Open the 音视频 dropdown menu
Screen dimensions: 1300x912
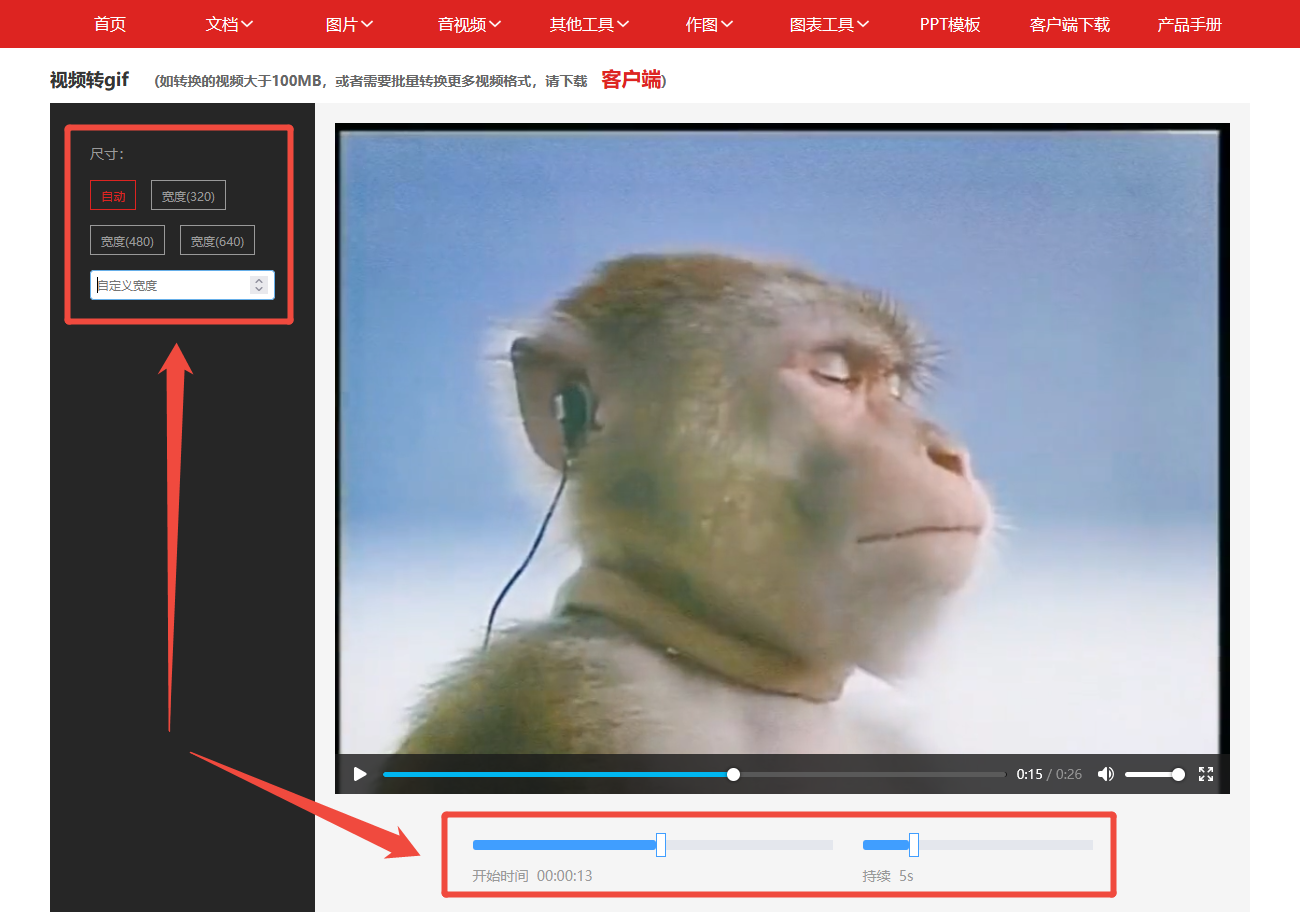click(x=470, y=24)
